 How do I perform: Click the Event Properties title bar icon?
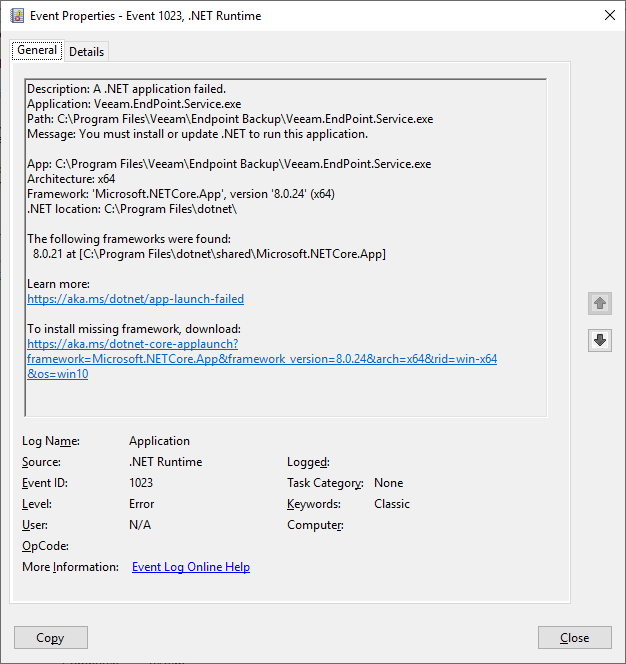(17, 16)
